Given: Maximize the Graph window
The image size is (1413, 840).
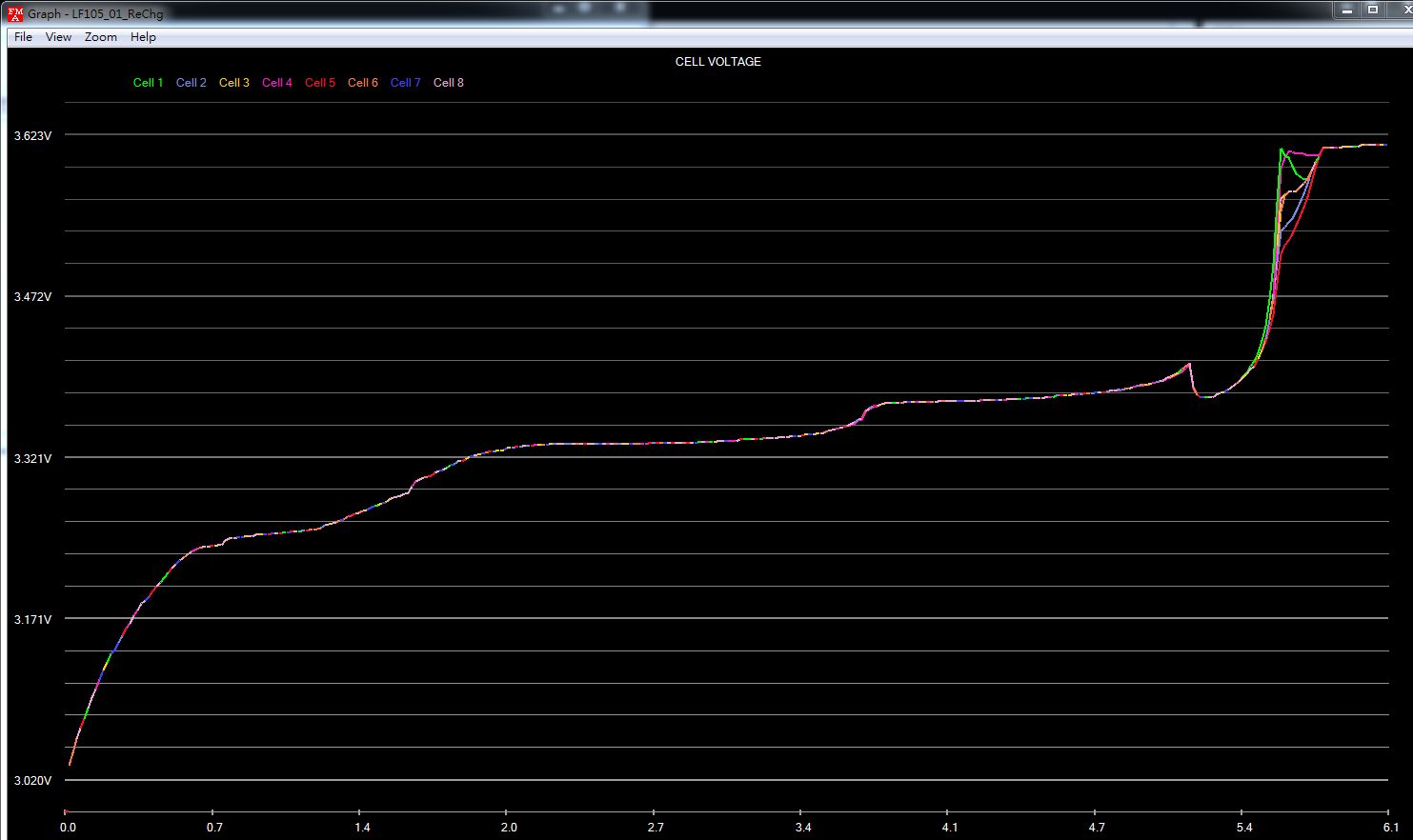Looking at the screenshot, I should (1373, 9).
